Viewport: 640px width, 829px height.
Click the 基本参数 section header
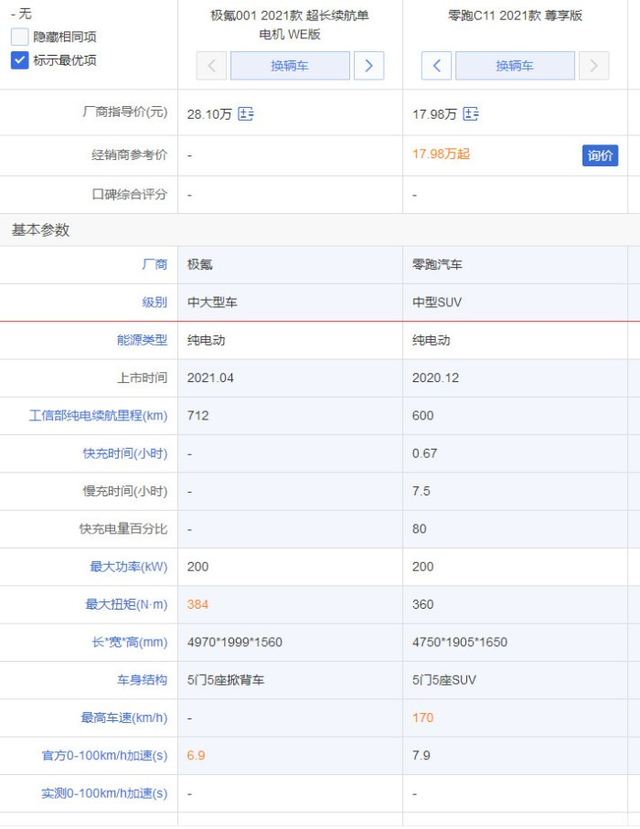41,230
